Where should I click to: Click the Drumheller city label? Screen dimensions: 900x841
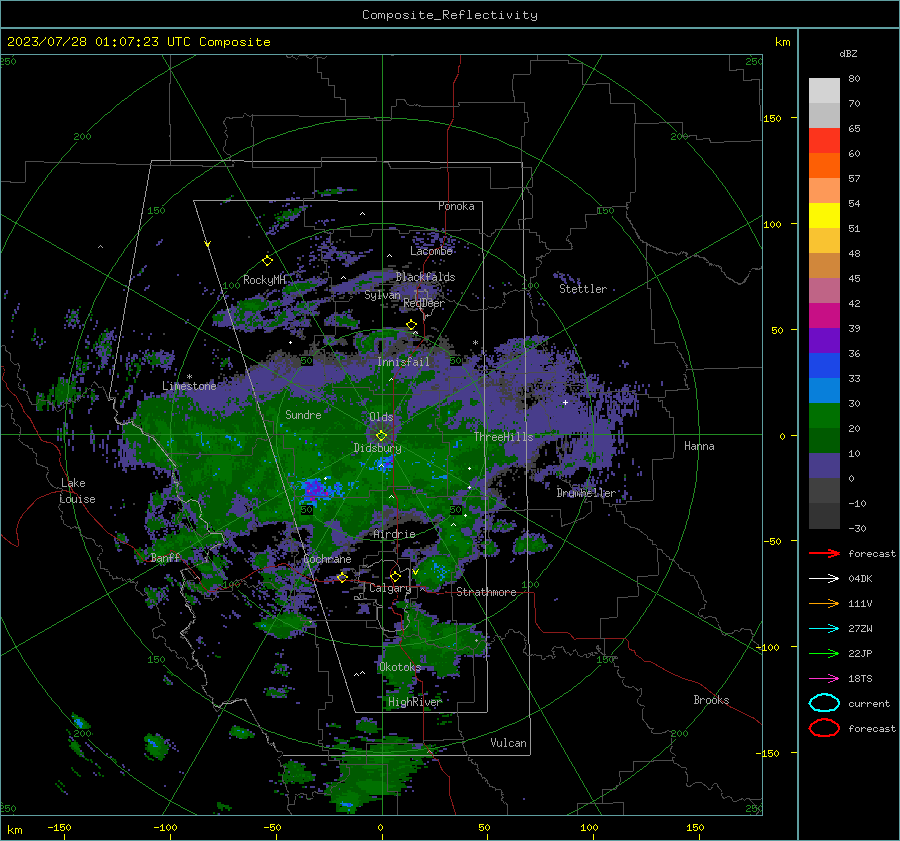click(x=586, y=493)
